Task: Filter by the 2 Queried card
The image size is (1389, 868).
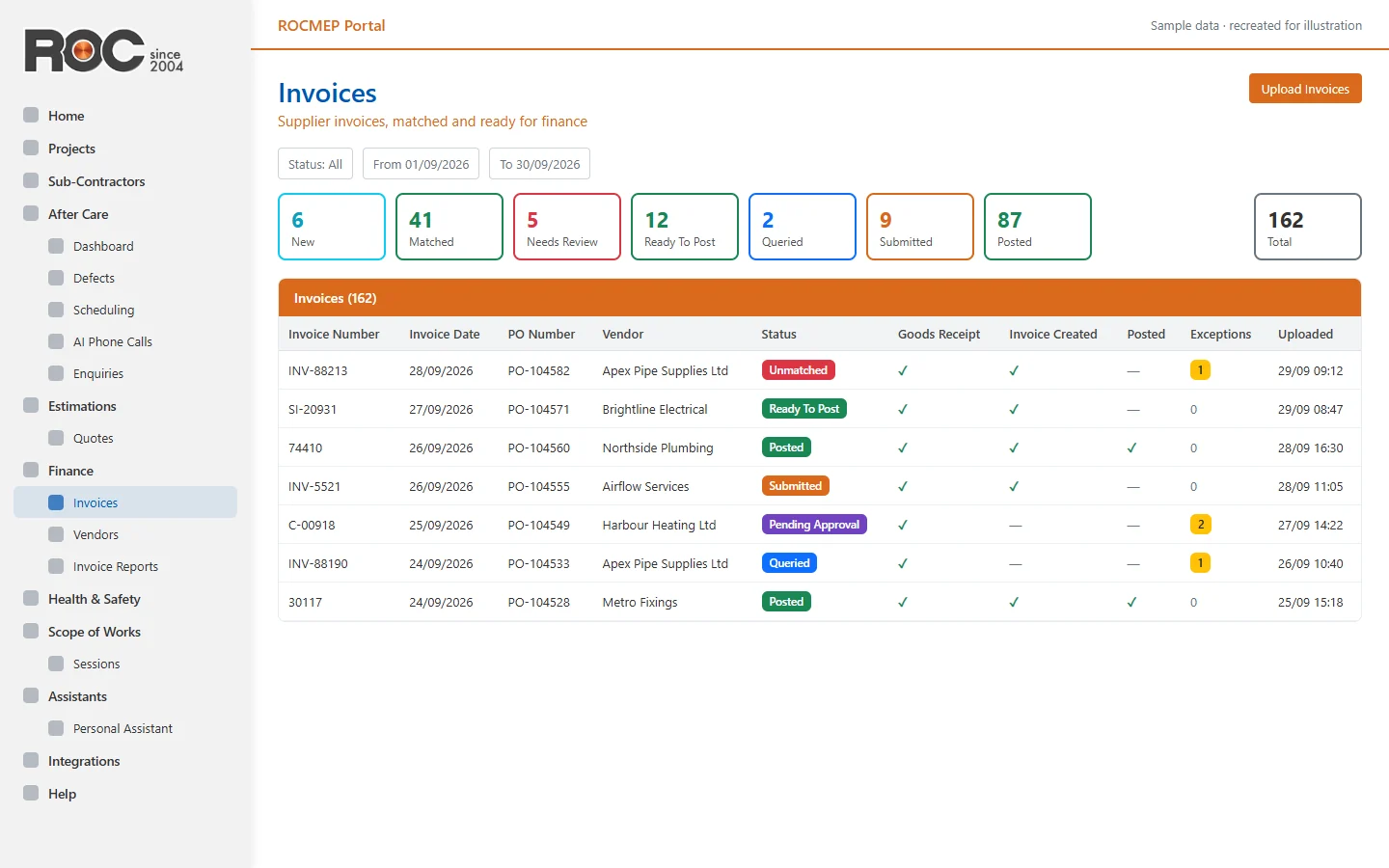Action: [803, 227]
